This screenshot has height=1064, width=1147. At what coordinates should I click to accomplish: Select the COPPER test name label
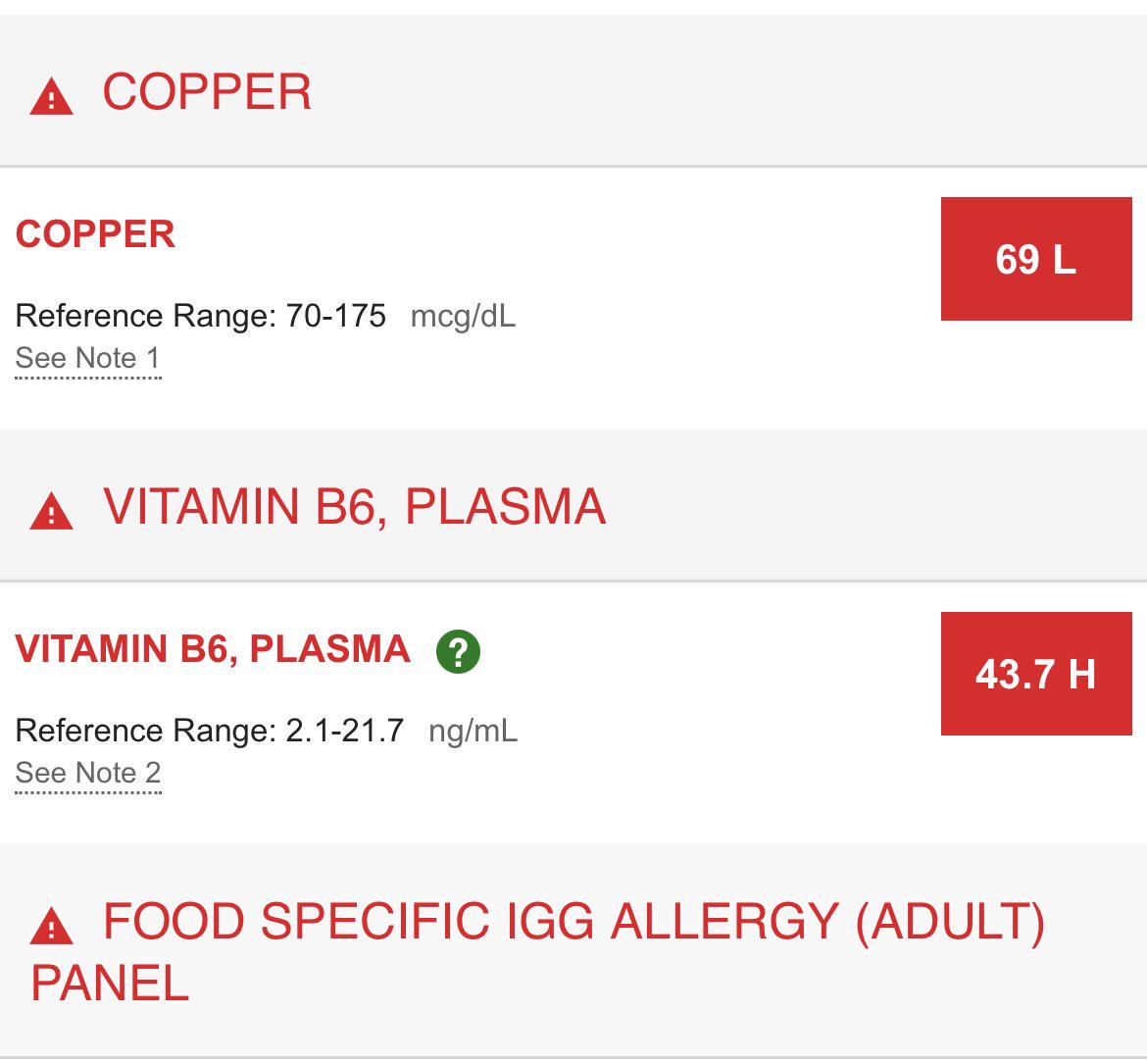[96, 235]
